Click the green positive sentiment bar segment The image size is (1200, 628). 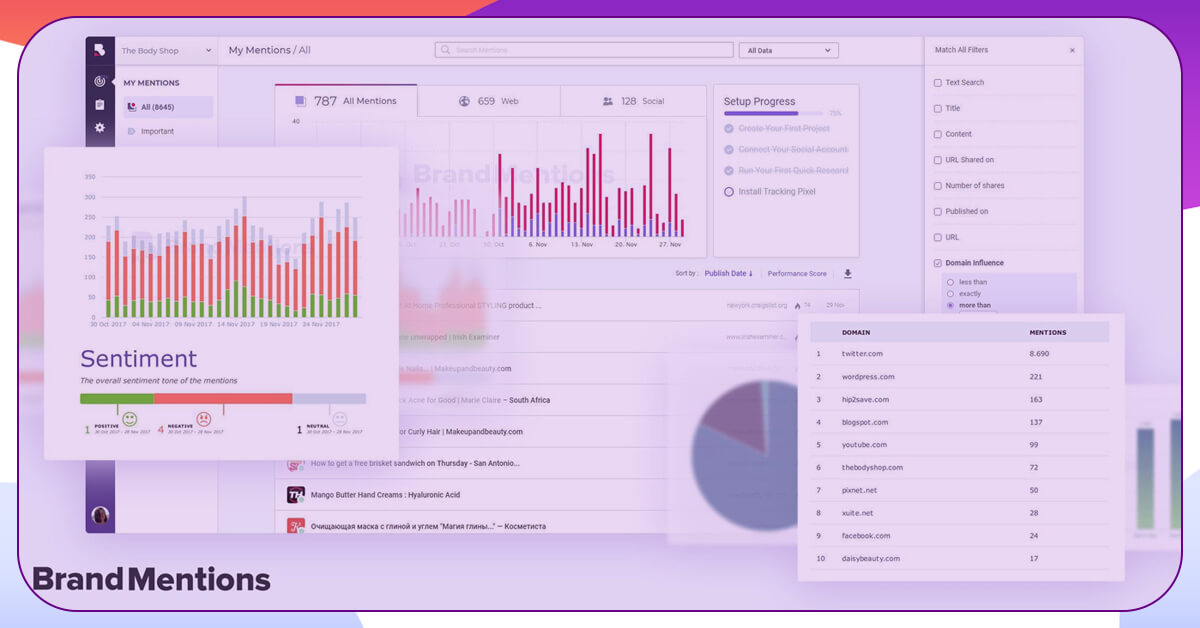click(117, 398)
